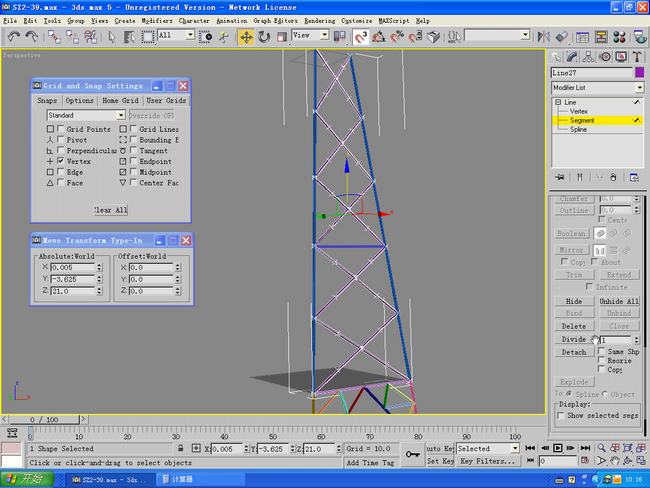Open the Rendering menu
Screen dimensions: 650x488
pyautogui.click(x=320, y=21)
